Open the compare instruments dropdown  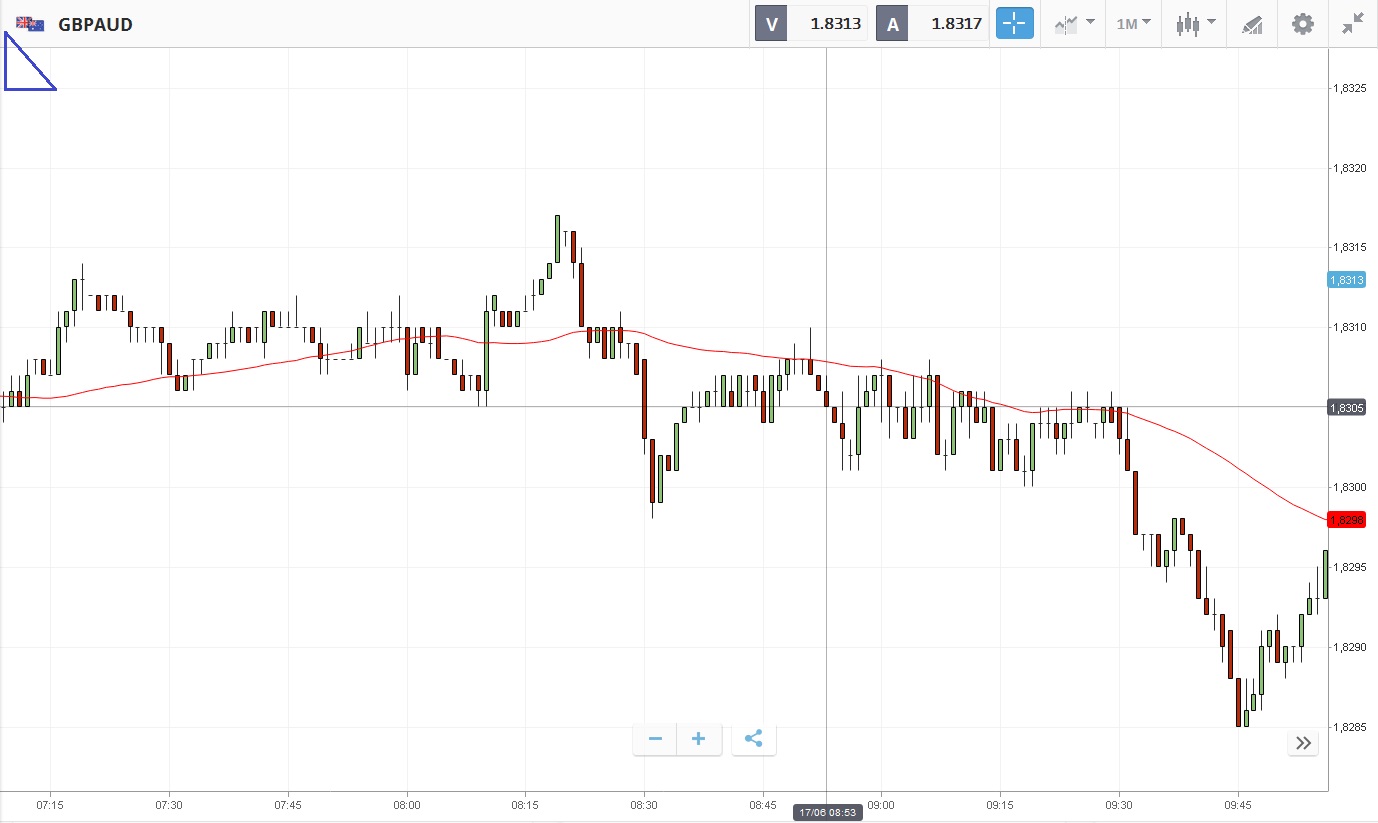pos(1075,24)
